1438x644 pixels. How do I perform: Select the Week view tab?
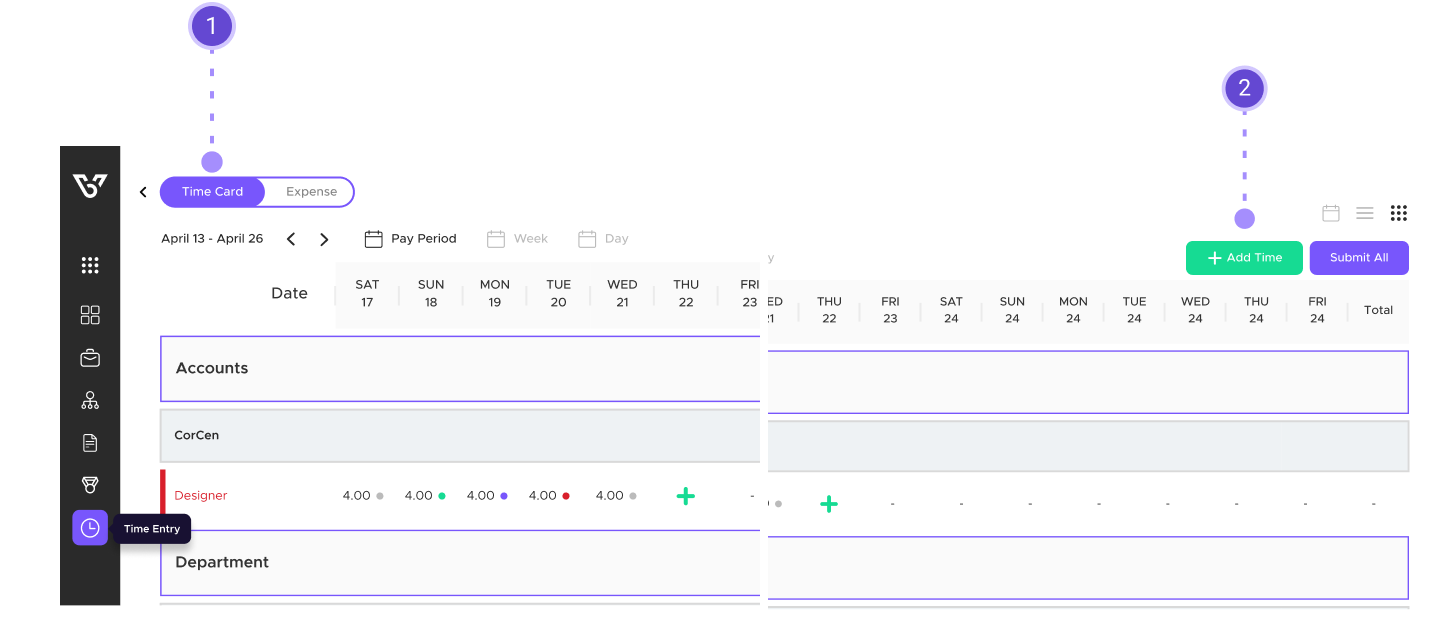518,239
